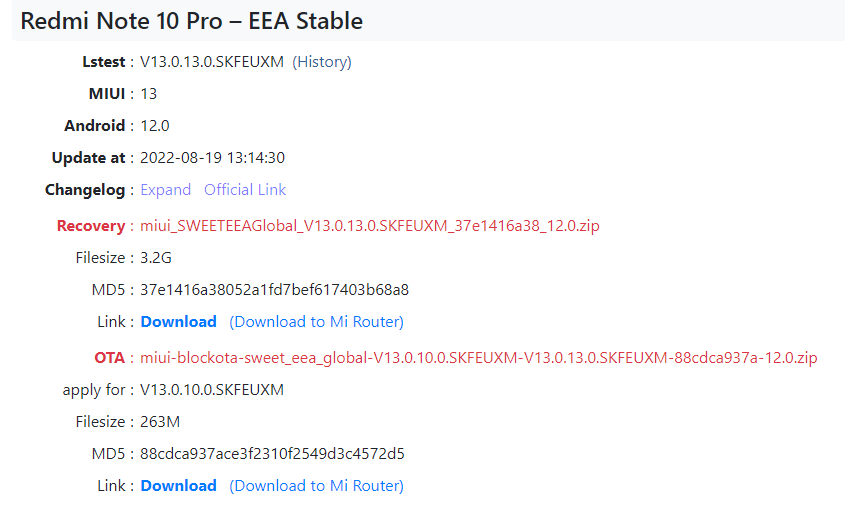The width and height of the screenshot is (845, 514).
Task: Open the firmware History link
Action: coord(321,62)
